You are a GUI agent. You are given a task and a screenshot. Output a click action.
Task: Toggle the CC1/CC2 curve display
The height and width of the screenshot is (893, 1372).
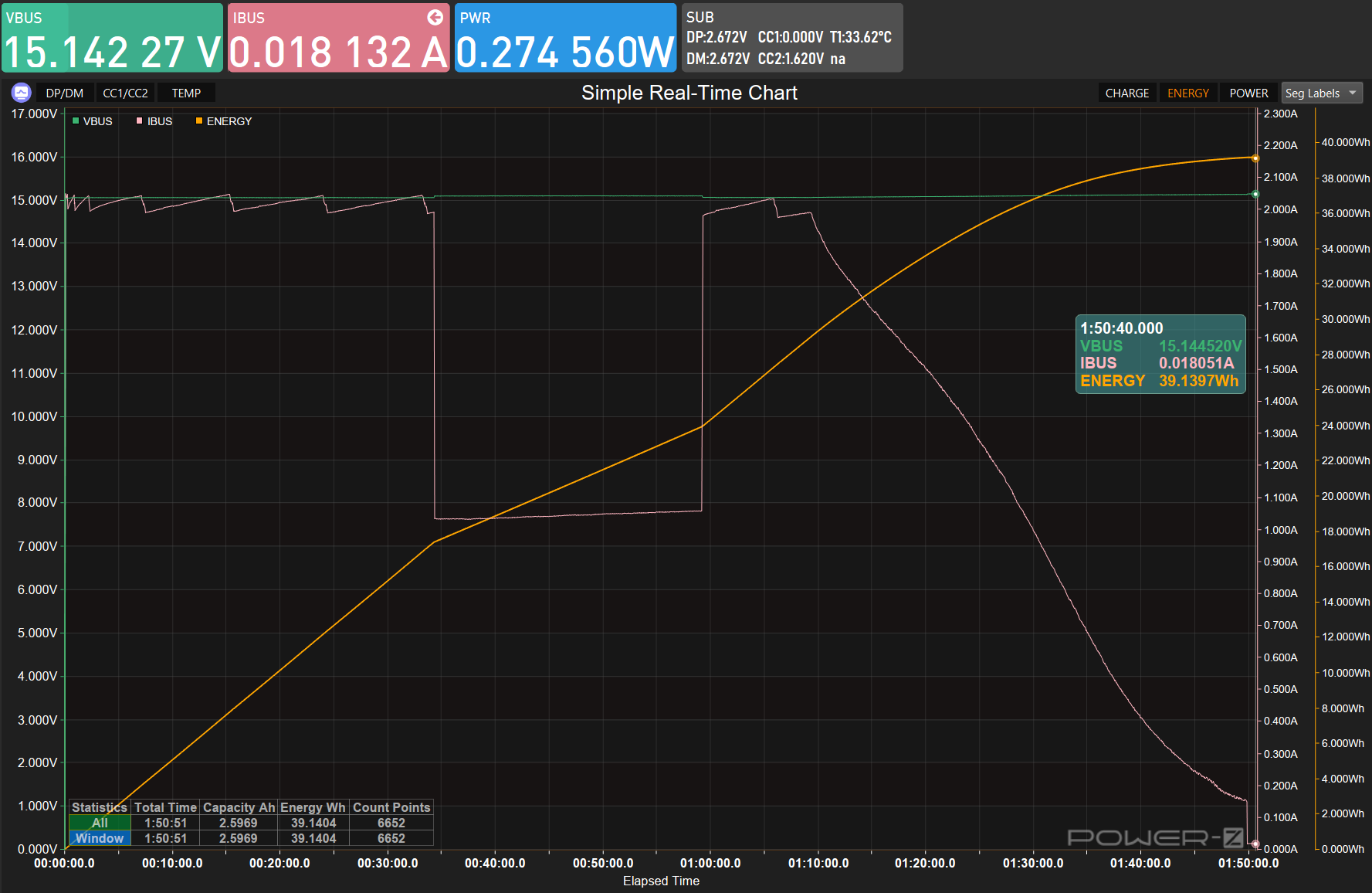125,93
